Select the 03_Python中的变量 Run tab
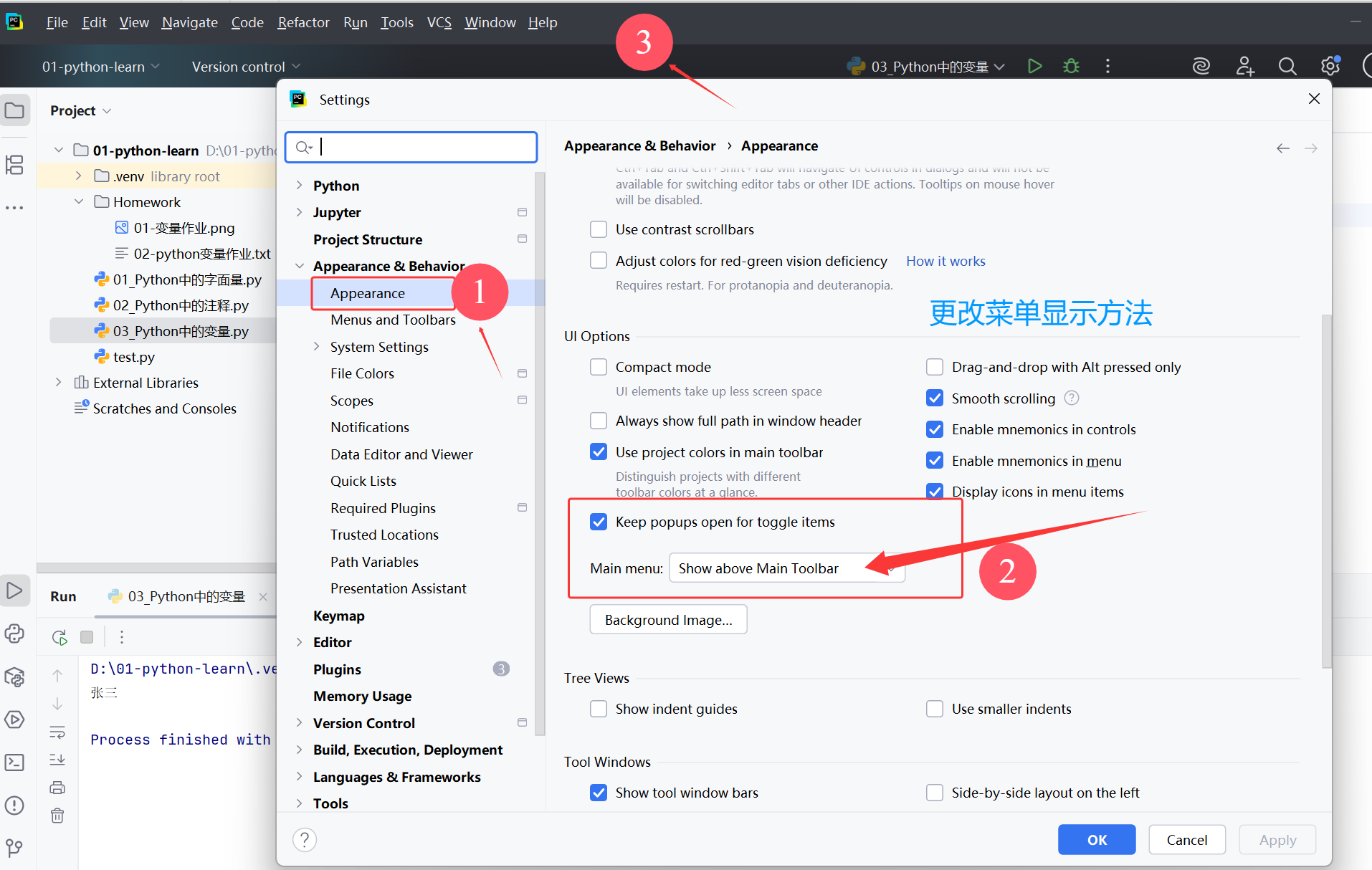The width and height of the screenshot is (1372, 870). click(186, 596)
